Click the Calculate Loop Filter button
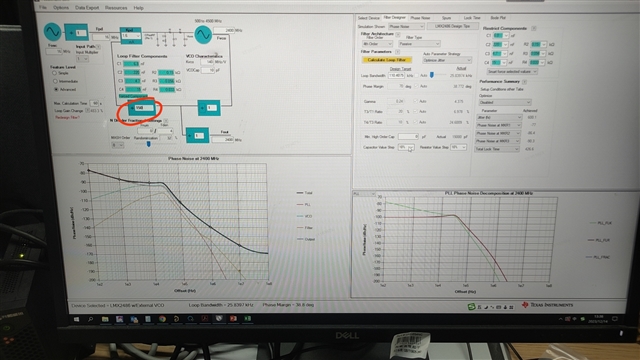The image size is (640, 360). click(x=387, y=60)
